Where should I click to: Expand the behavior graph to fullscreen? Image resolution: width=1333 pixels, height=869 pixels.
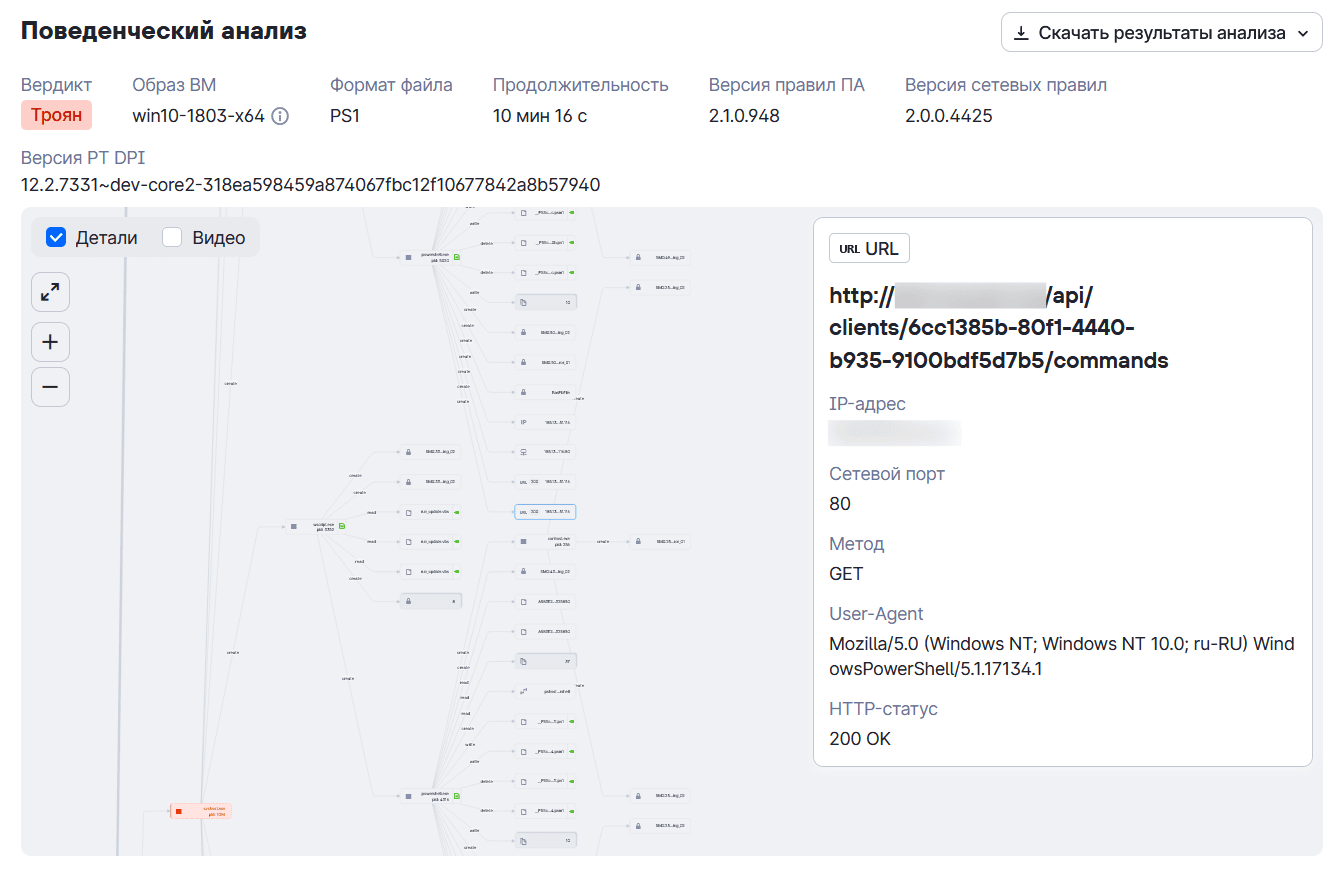click(50, 292)
